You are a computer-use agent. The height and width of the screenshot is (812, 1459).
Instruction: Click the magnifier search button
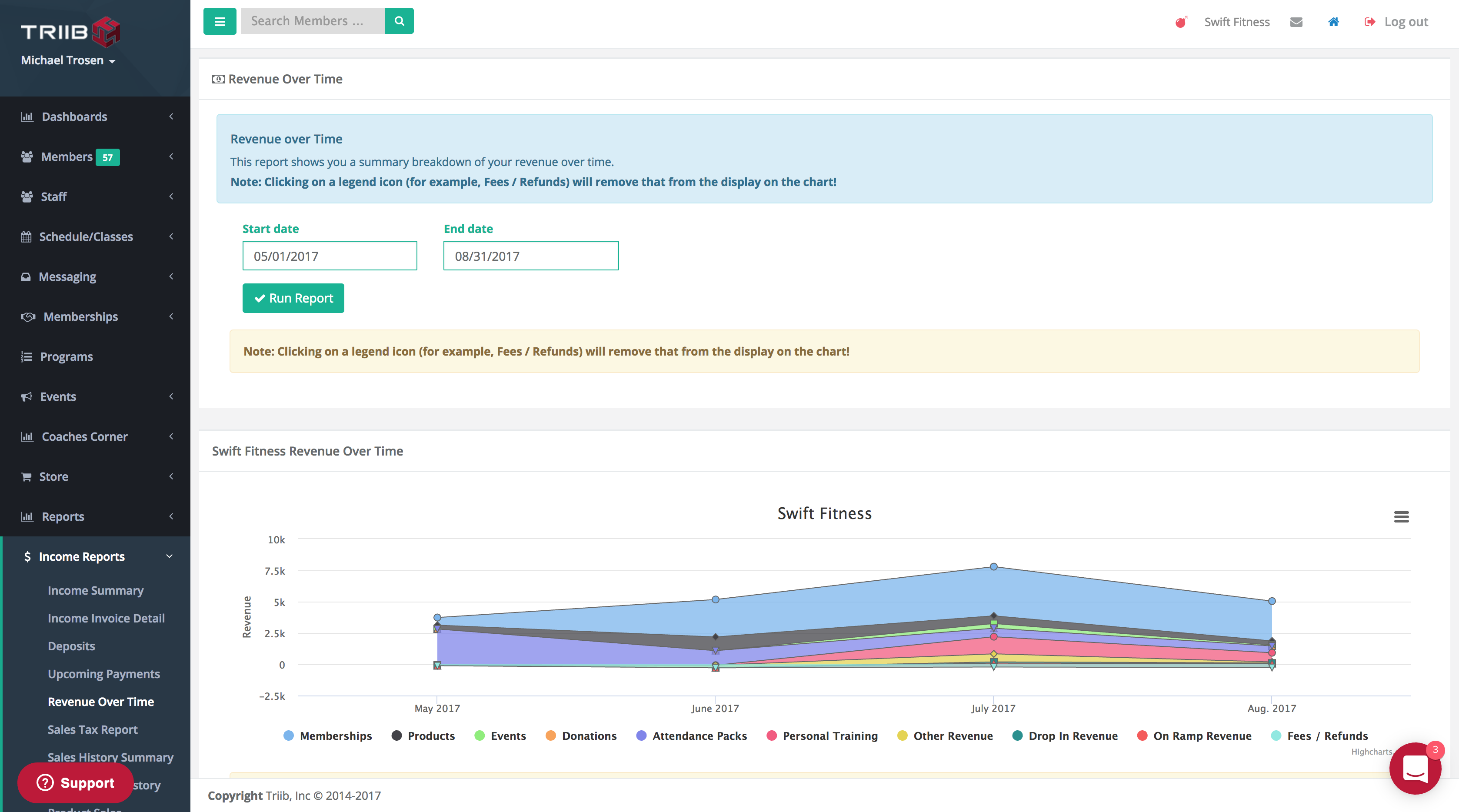coord(399,21)
